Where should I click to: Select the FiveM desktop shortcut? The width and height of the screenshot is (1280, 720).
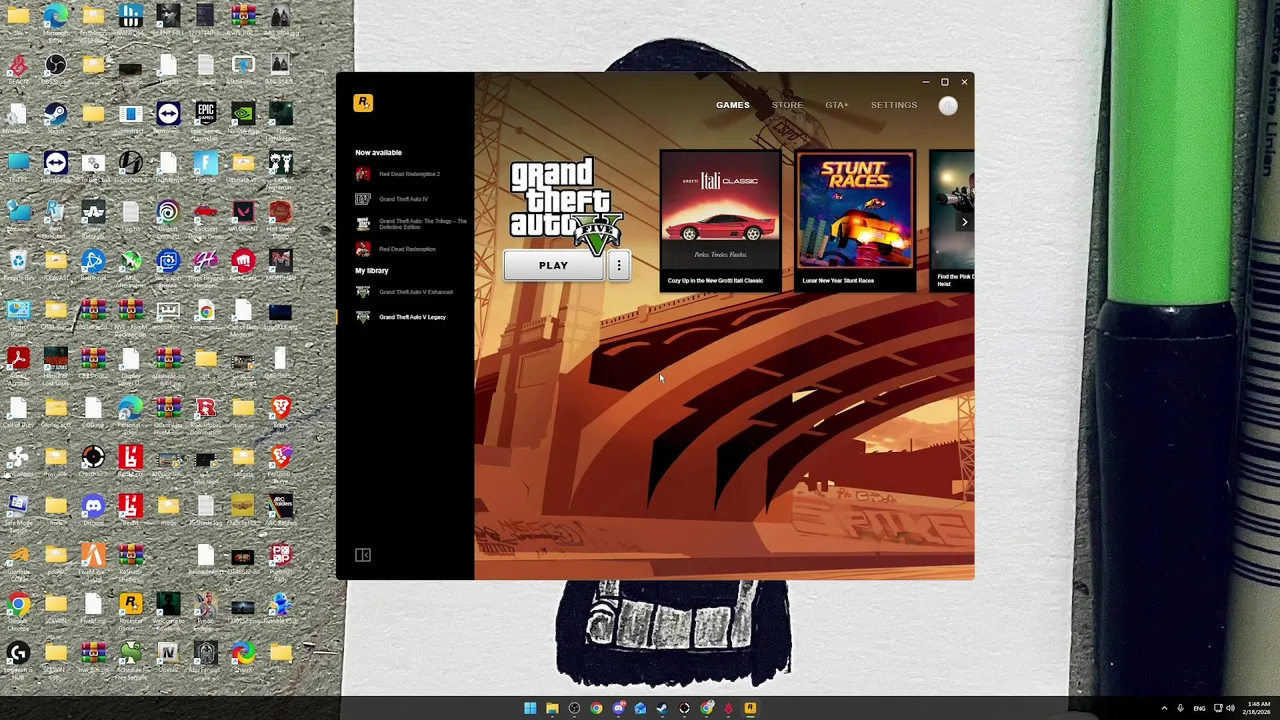pyautogui.click(x=93, y=562)
